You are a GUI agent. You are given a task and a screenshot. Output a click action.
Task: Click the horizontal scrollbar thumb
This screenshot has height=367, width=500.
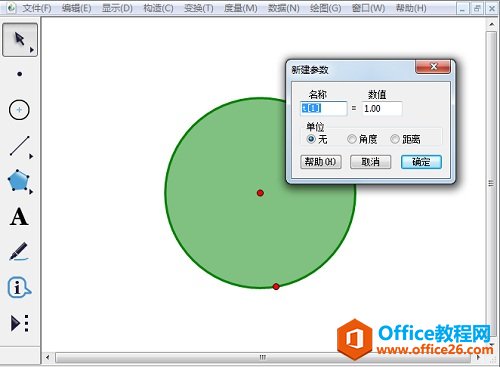click(263, 357)
